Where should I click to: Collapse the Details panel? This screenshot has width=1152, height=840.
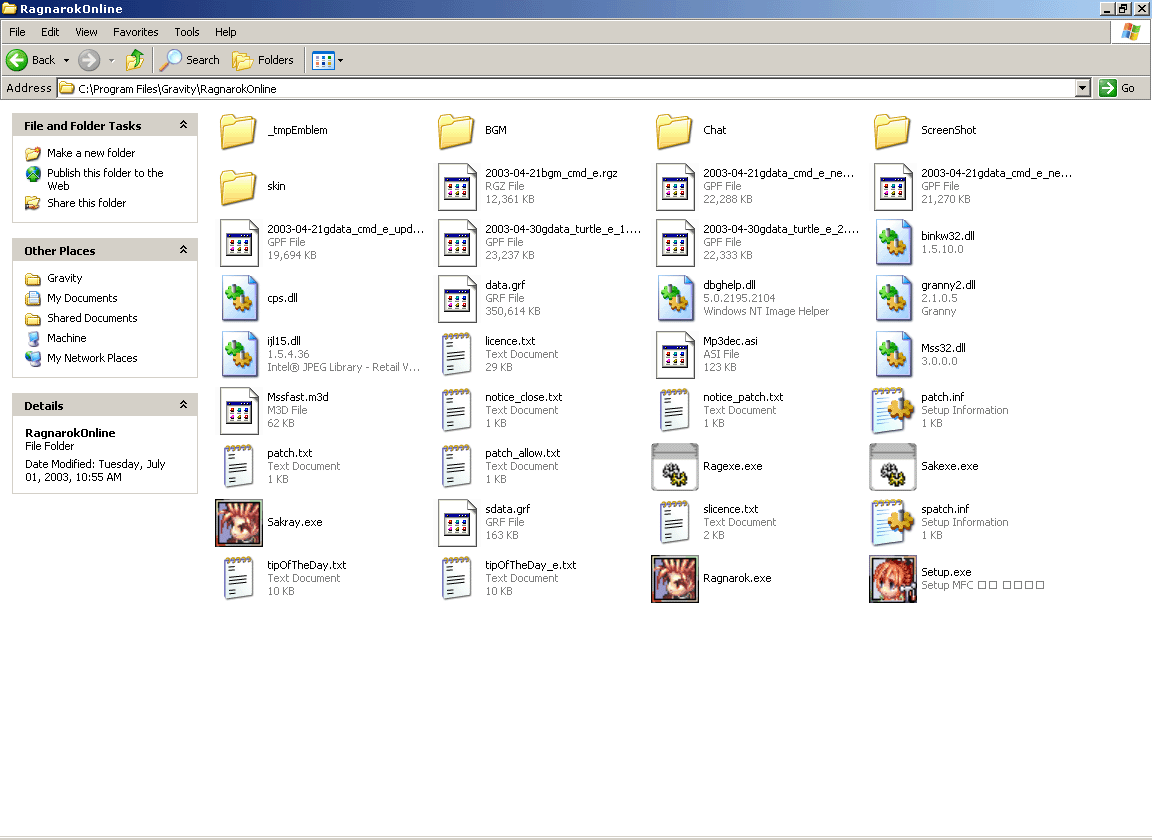pos(184,406)
